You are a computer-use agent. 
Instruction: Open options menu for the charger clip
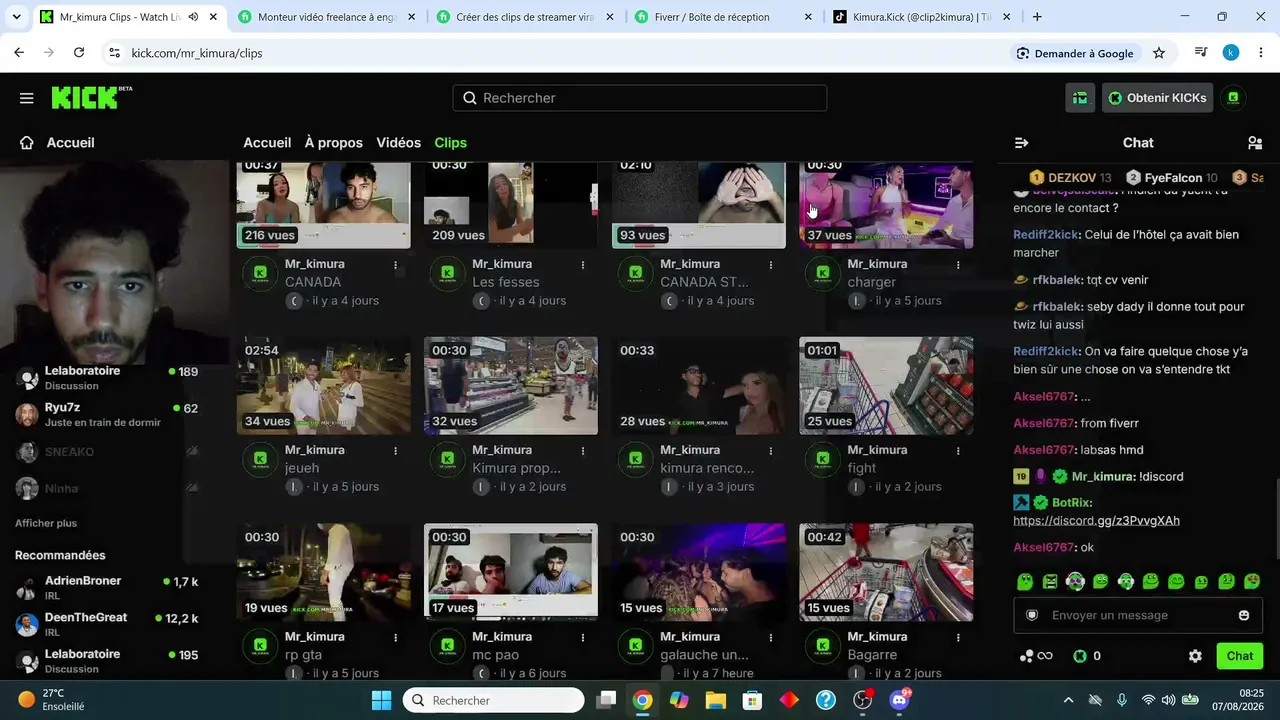958,265
